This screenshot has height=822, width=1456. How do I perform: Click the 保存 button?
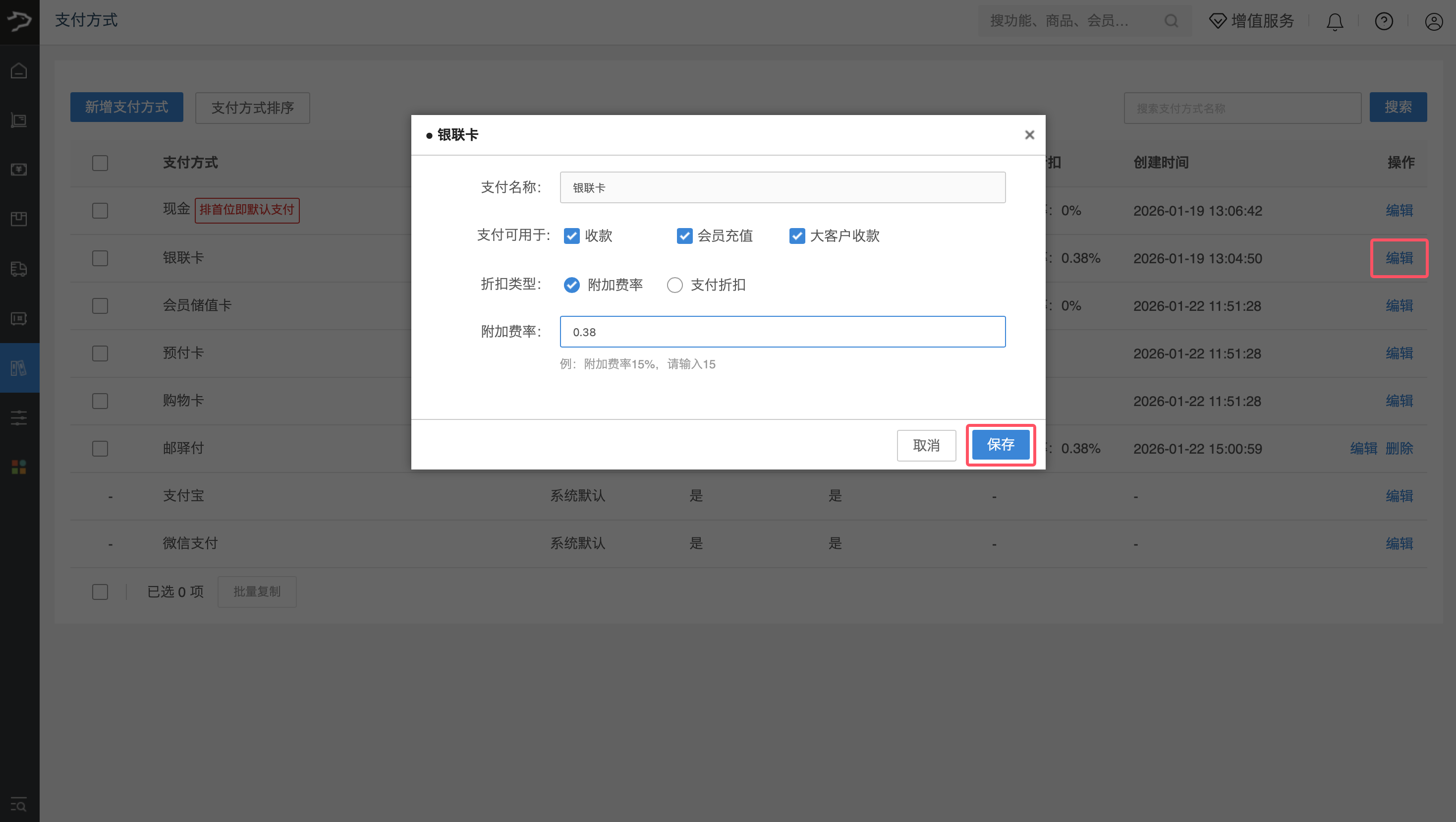pos(1001,445)
